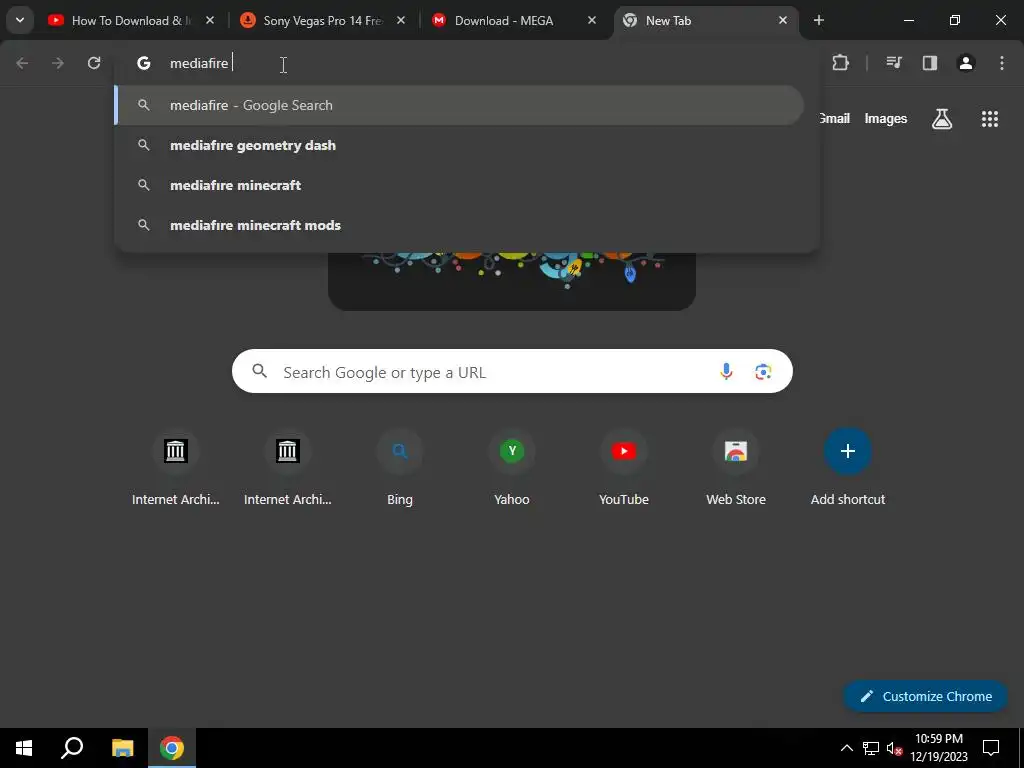Open Windows taskbar search
This screenshot has height=768, width=1024.
(72, 748)
